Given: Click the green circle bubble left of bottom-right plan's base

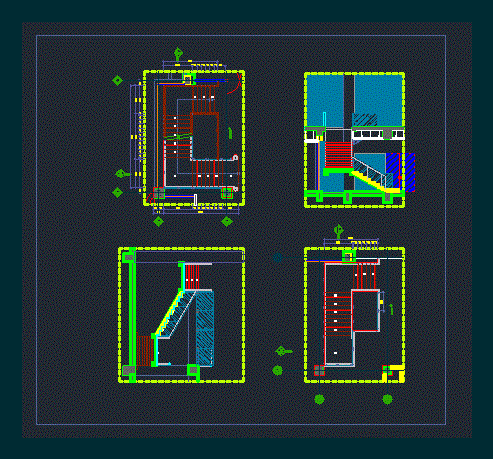Looking at the screenshot, I should point(277,370).
